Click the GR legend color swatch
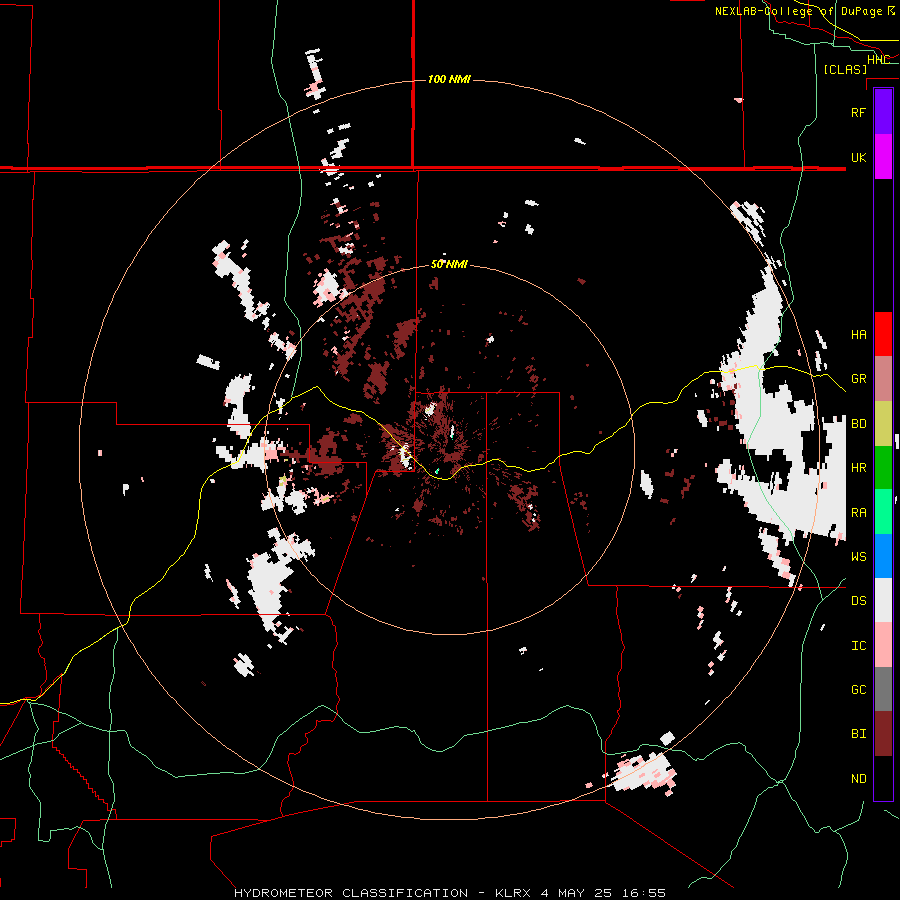The width and height of the screenshot is (900, 900). (x=883, y=379)
